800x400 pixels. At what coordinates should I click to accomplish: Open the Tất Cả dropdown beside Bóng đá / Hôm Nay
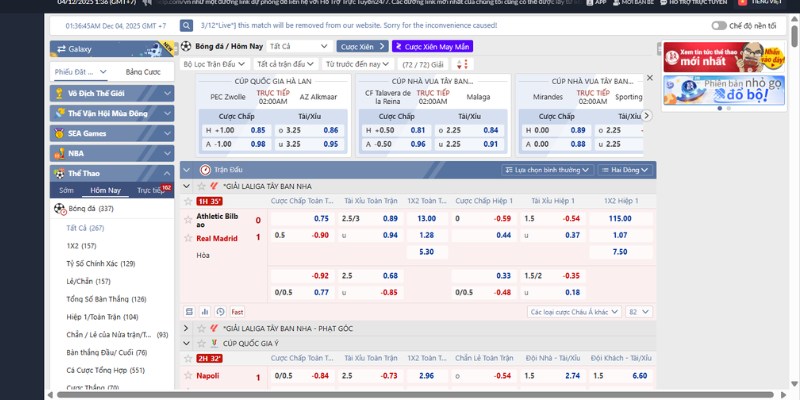tap(299, 46)
